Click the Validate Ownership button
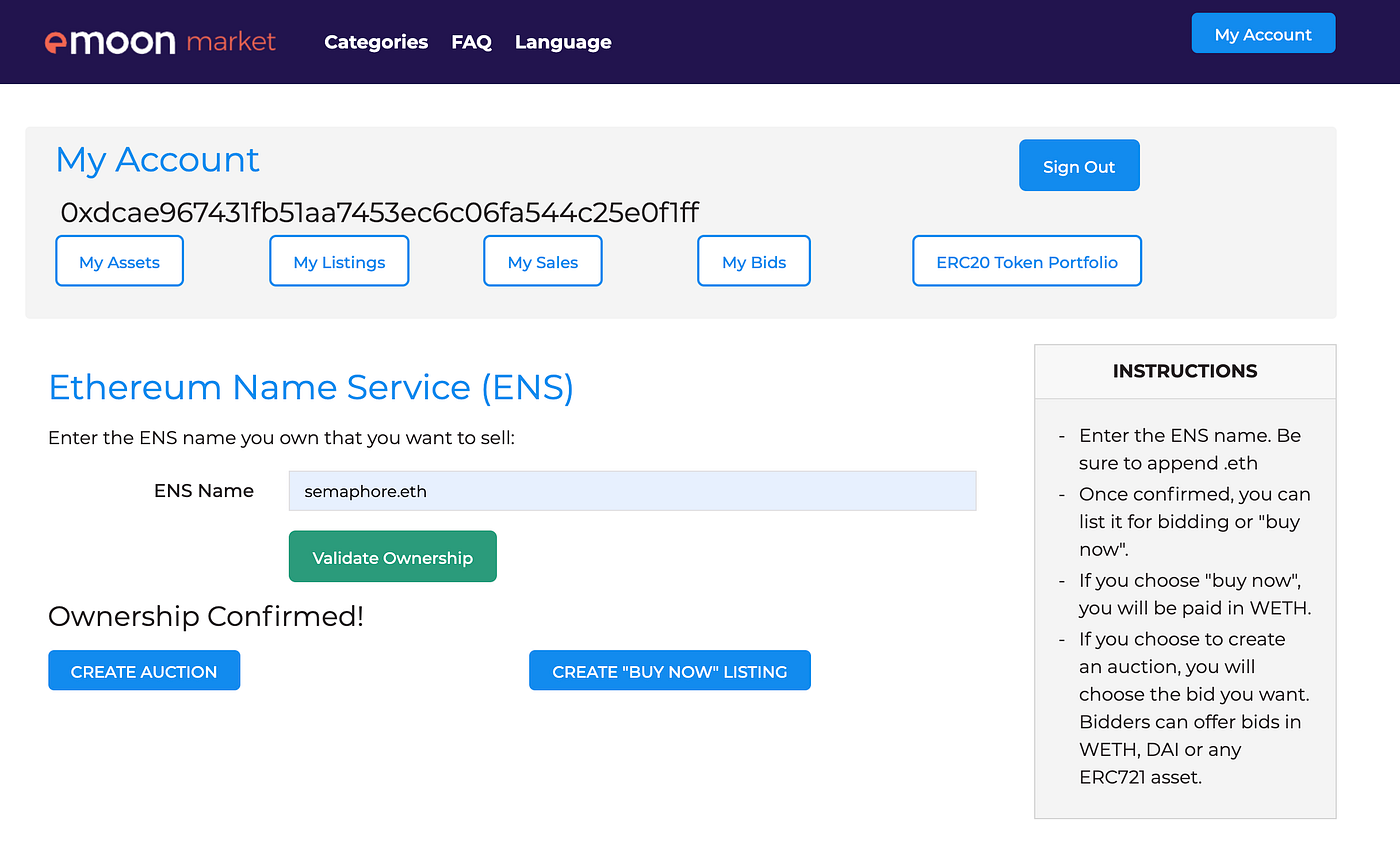 [392, 557]
